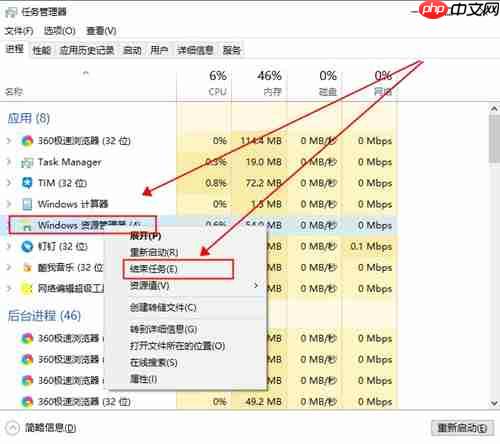
Task: Click the 钉钉 (32 位) process name
Action: click(63, 246)
